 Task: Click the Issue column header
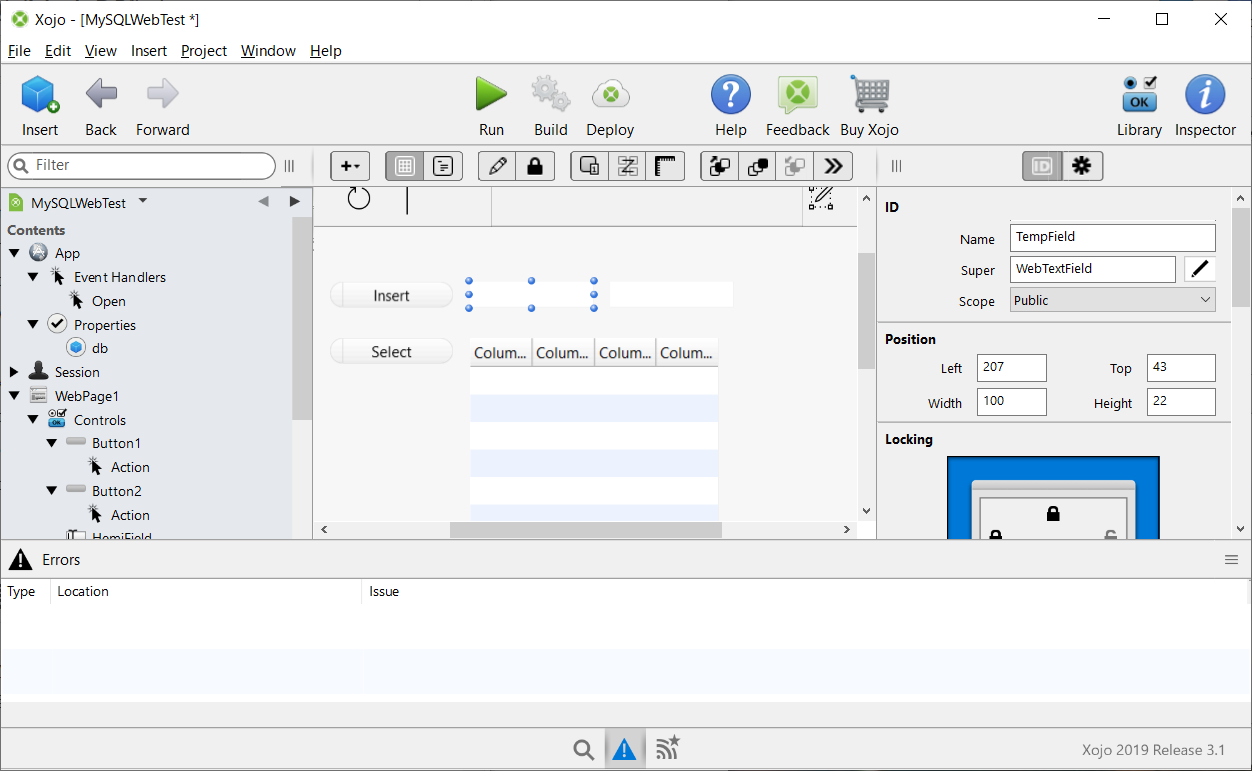384,591
